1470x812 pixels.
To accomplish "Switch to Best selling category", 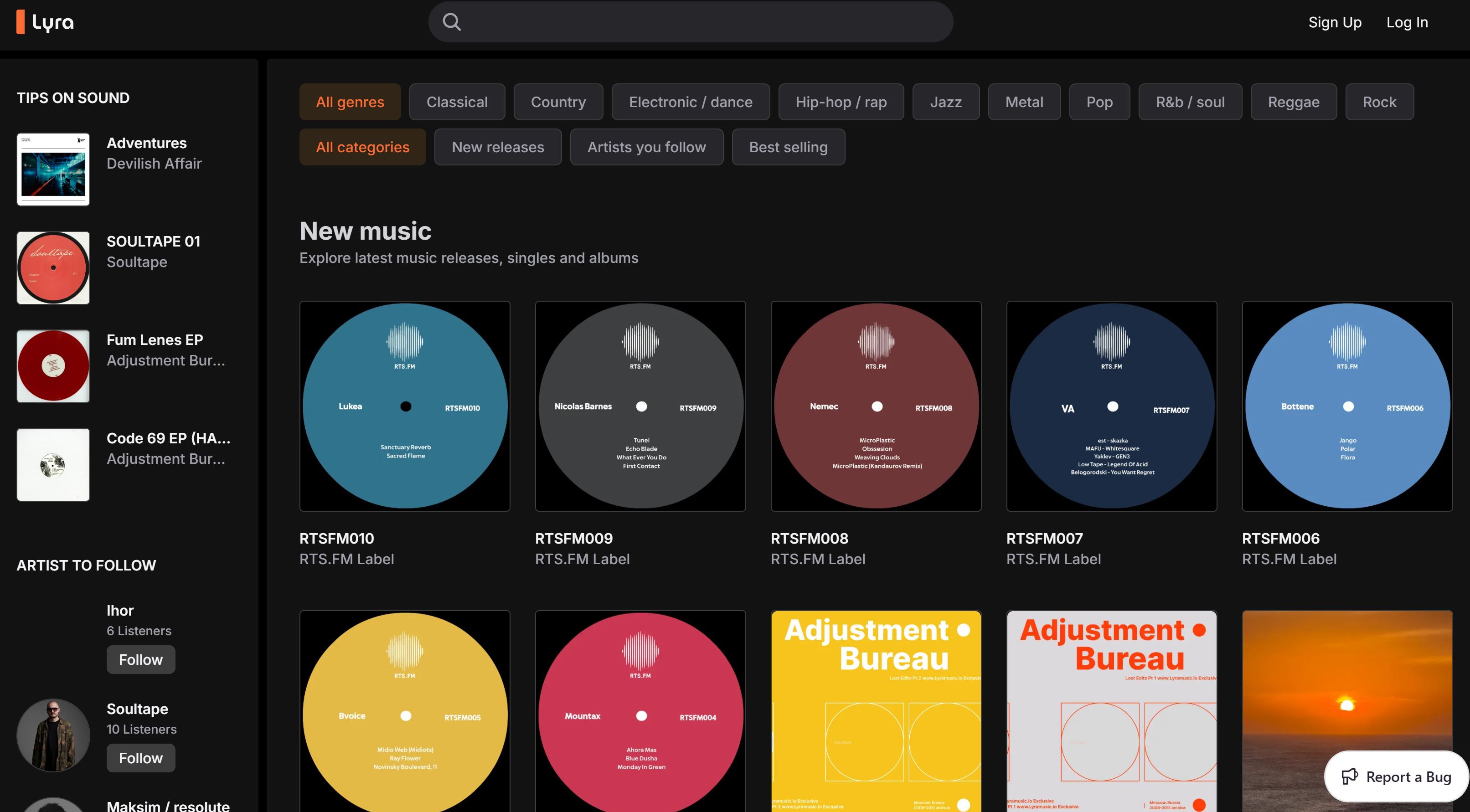I will point(788,147).
